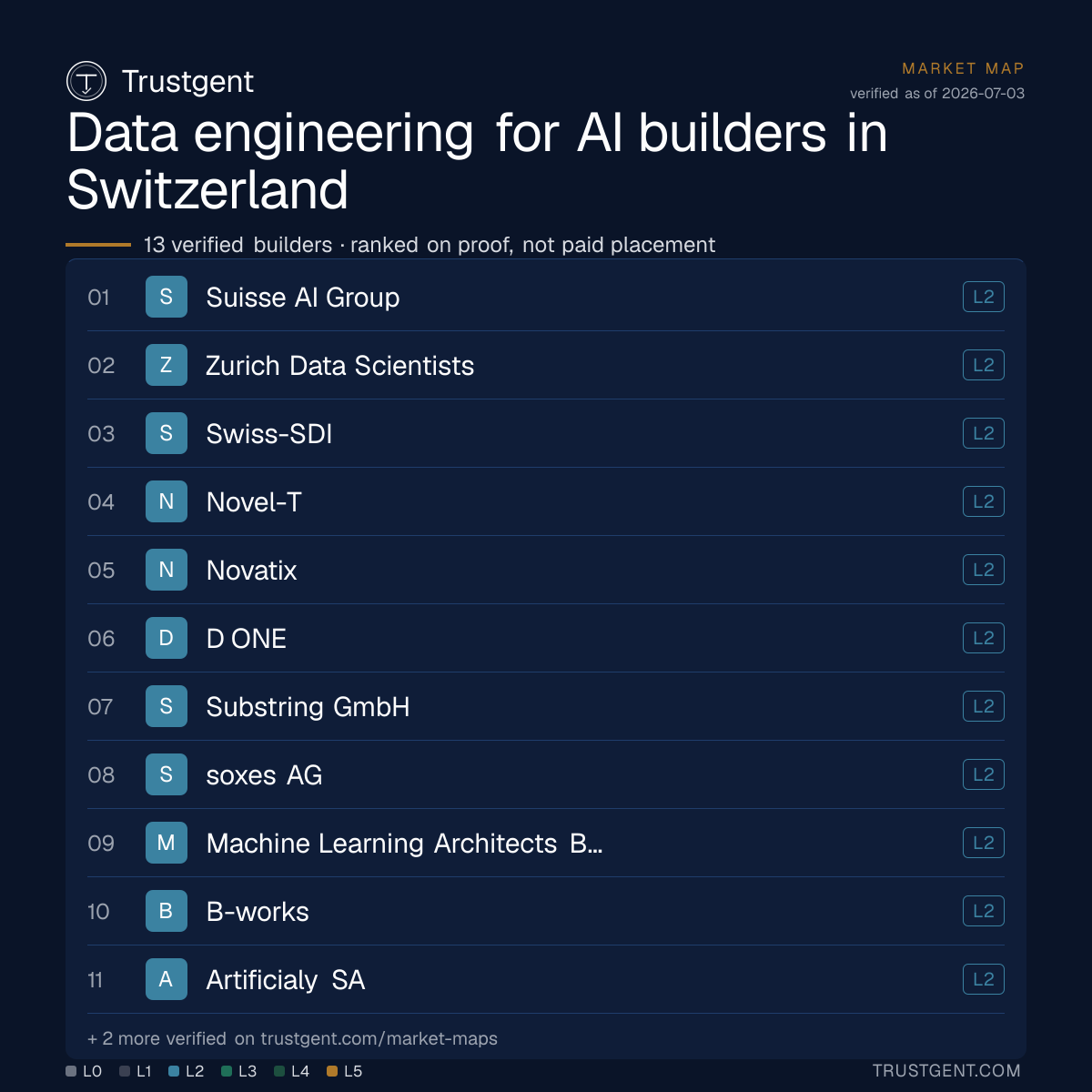
Task: Click the L2 badge on Swiss-SDI row
Action: pos(984,433)
